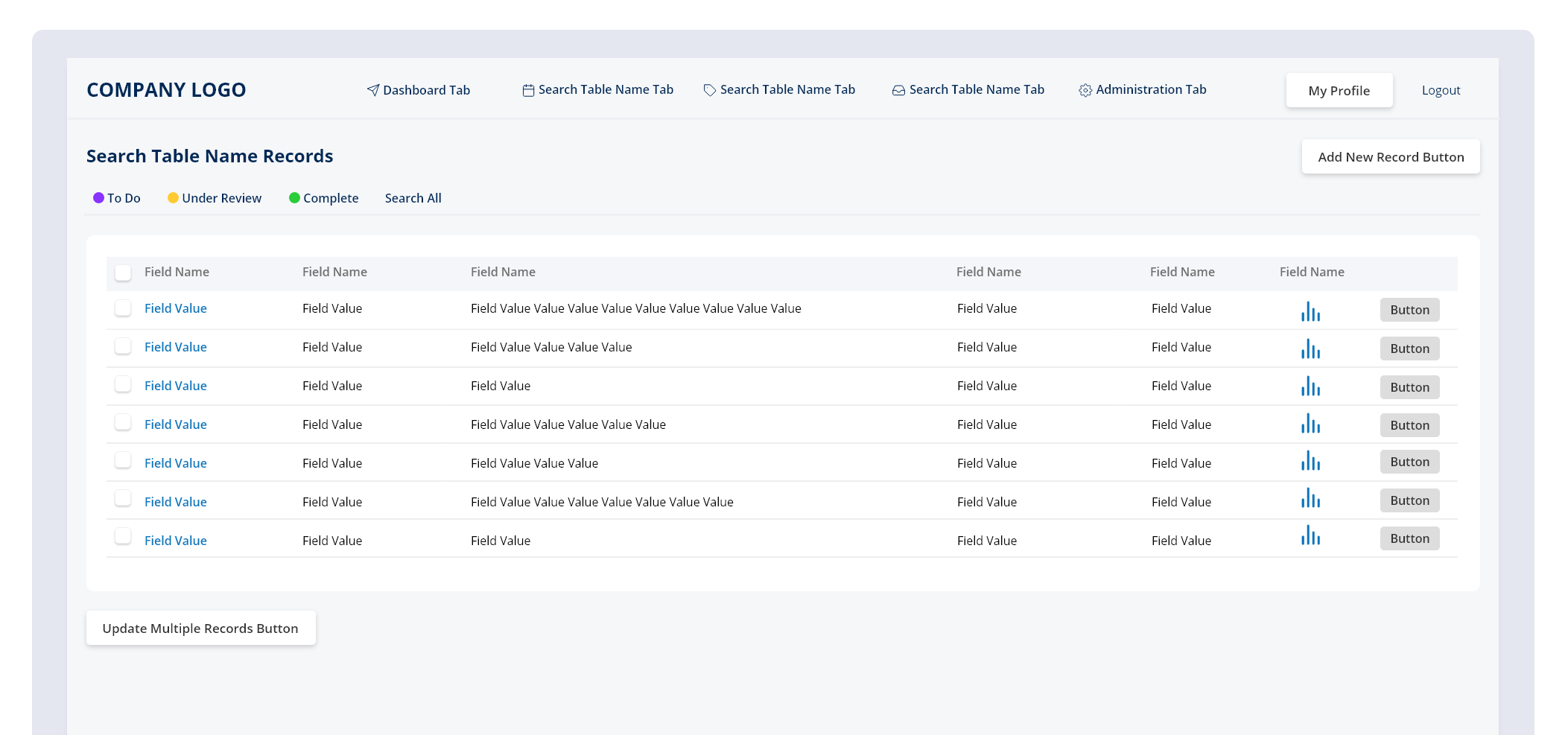Click the longest text cell with nine 'Value' words
The height and width of the screenshot is (735, 1568).
(636, 308)
